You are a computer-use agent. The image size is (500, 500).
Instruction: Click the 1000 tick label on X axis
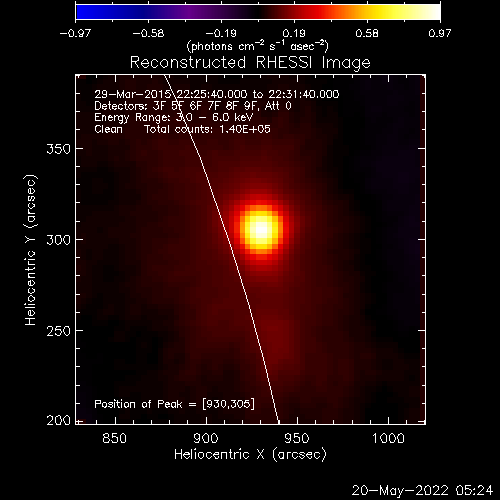tap(388, 438)
